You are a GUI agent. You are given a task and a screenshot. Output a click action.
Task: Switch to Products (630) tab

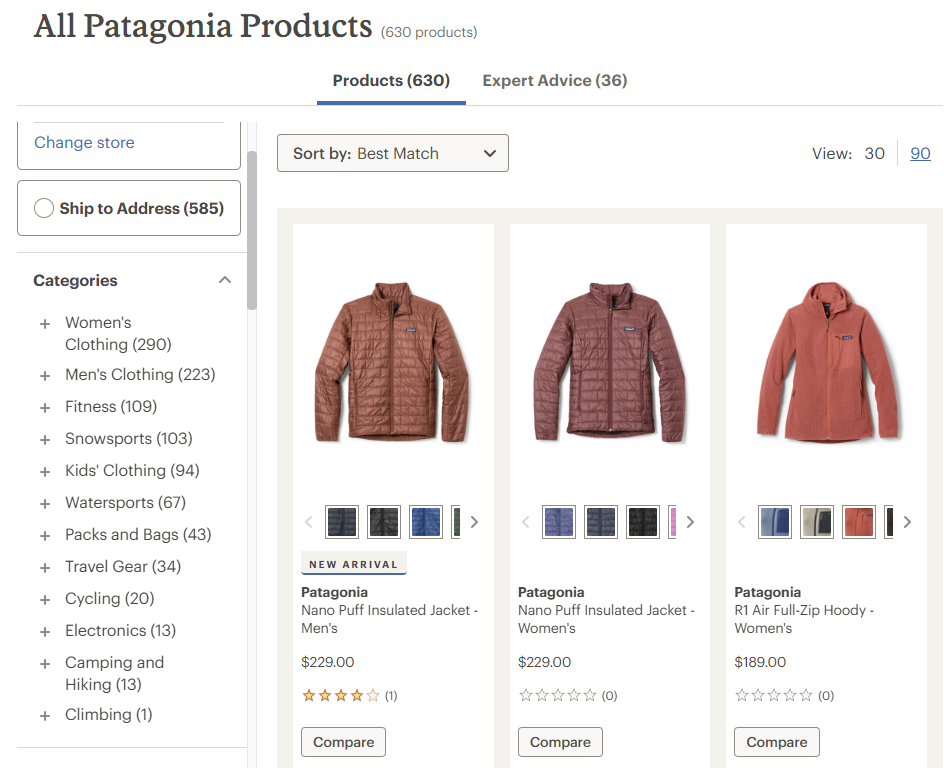pos(391,81)
